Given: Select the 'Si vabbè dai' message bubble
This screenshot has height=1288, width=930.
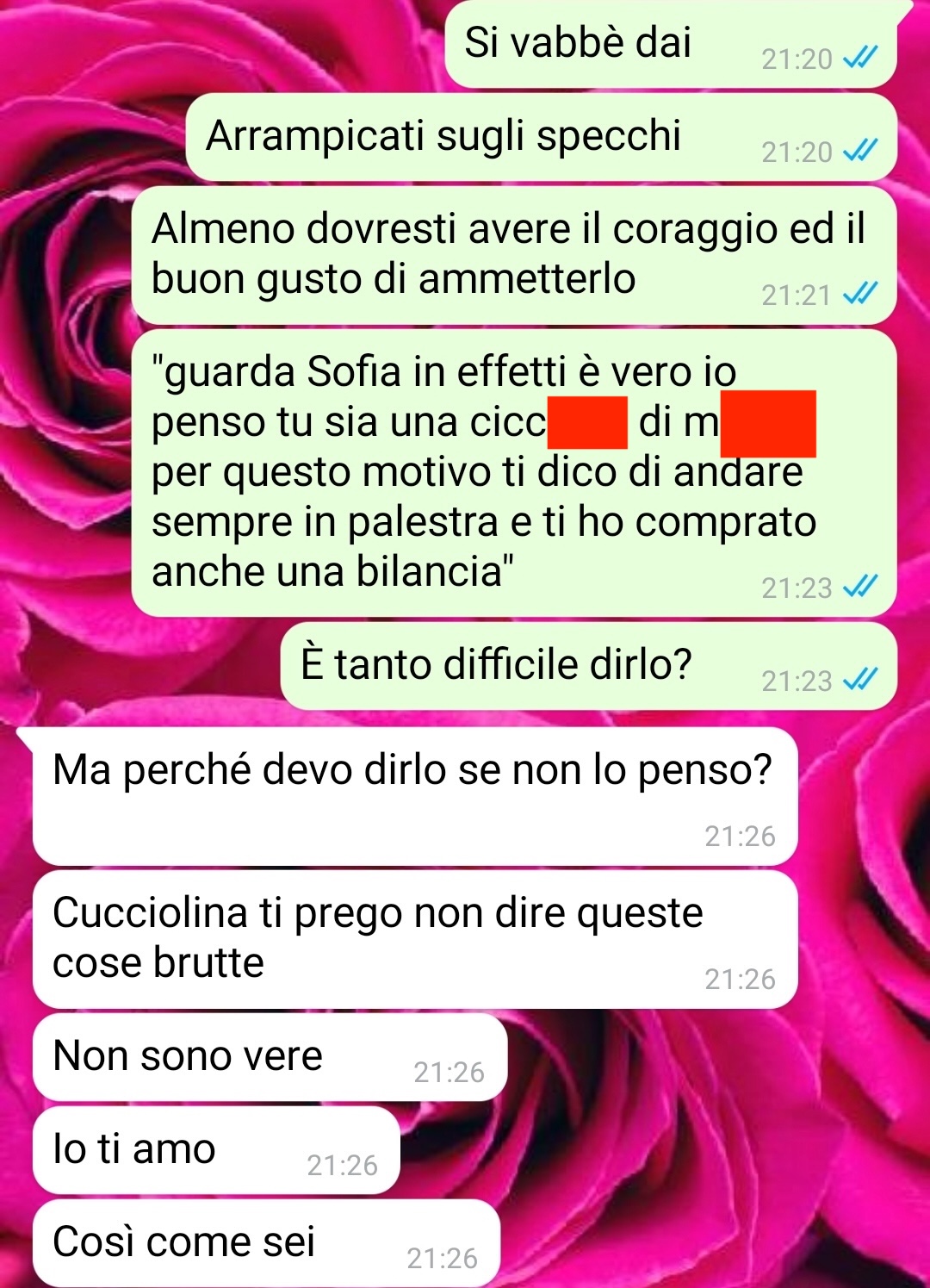Looking at the screenshot, I should click(671, 44).
